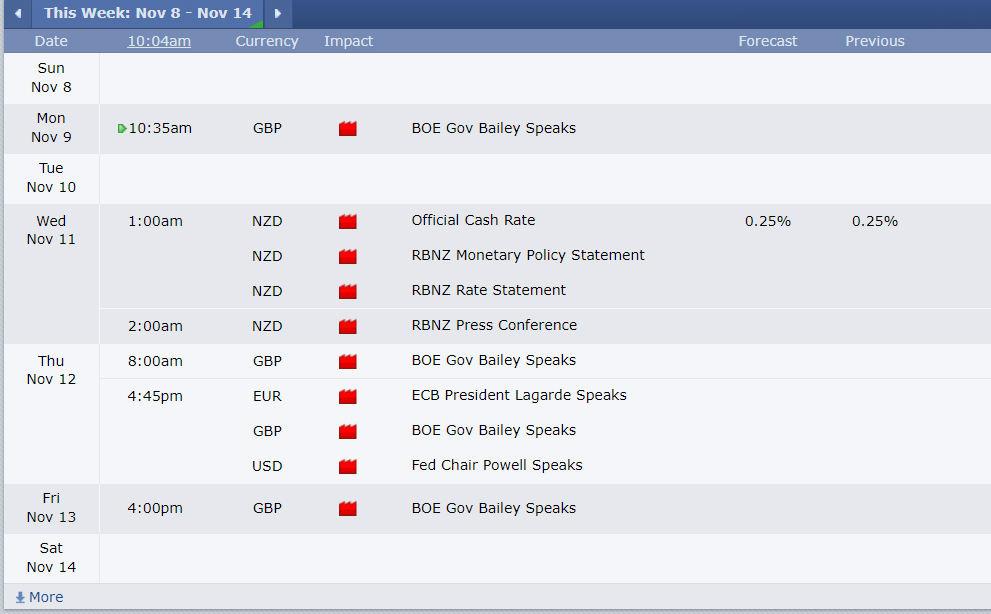Click impact icon for RBNZ Monetary Policy Statement
This screenshot has height=614, width=991.
[348, 256]
